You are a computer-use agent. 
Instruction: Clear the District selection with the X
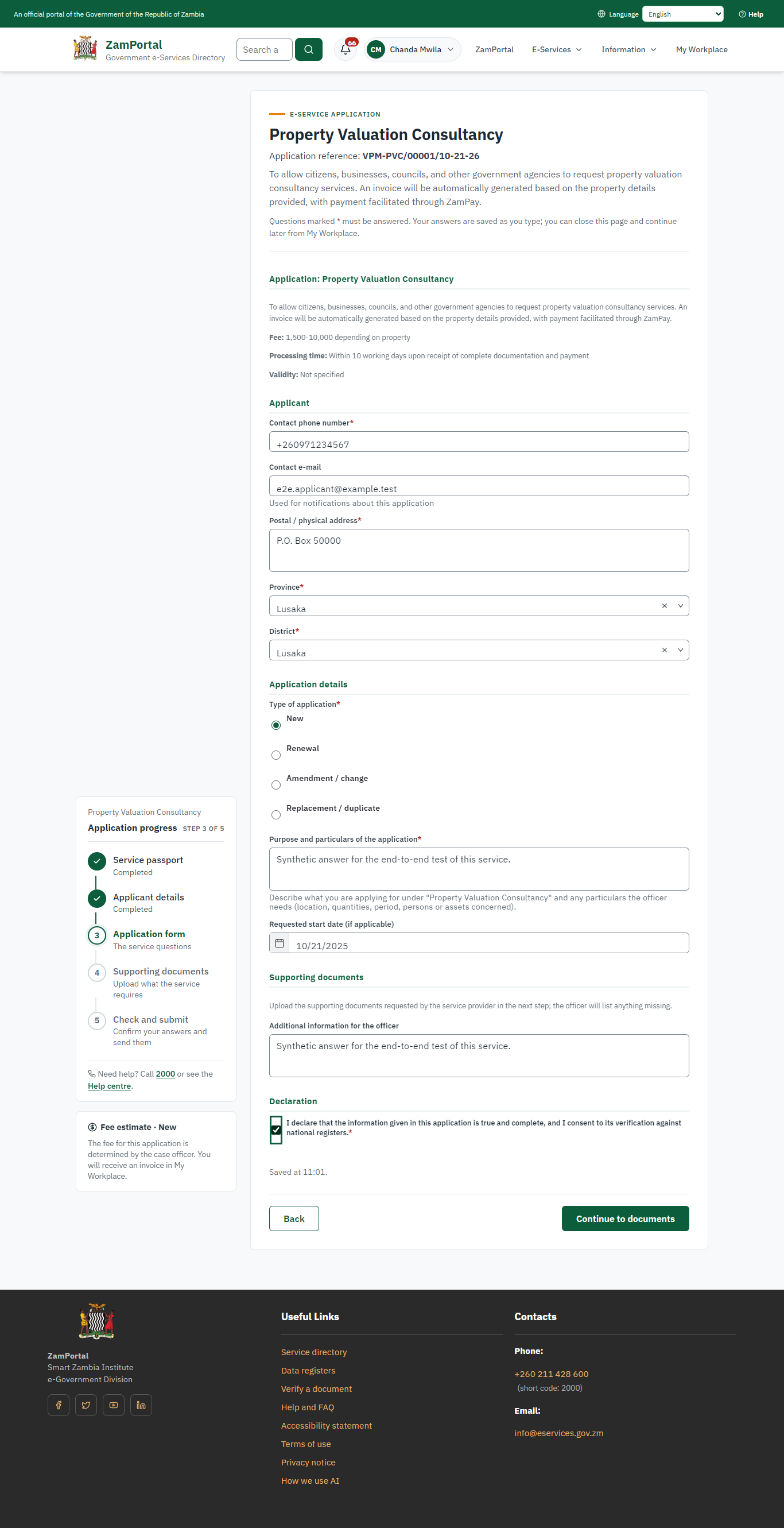(x=664, y=650)
